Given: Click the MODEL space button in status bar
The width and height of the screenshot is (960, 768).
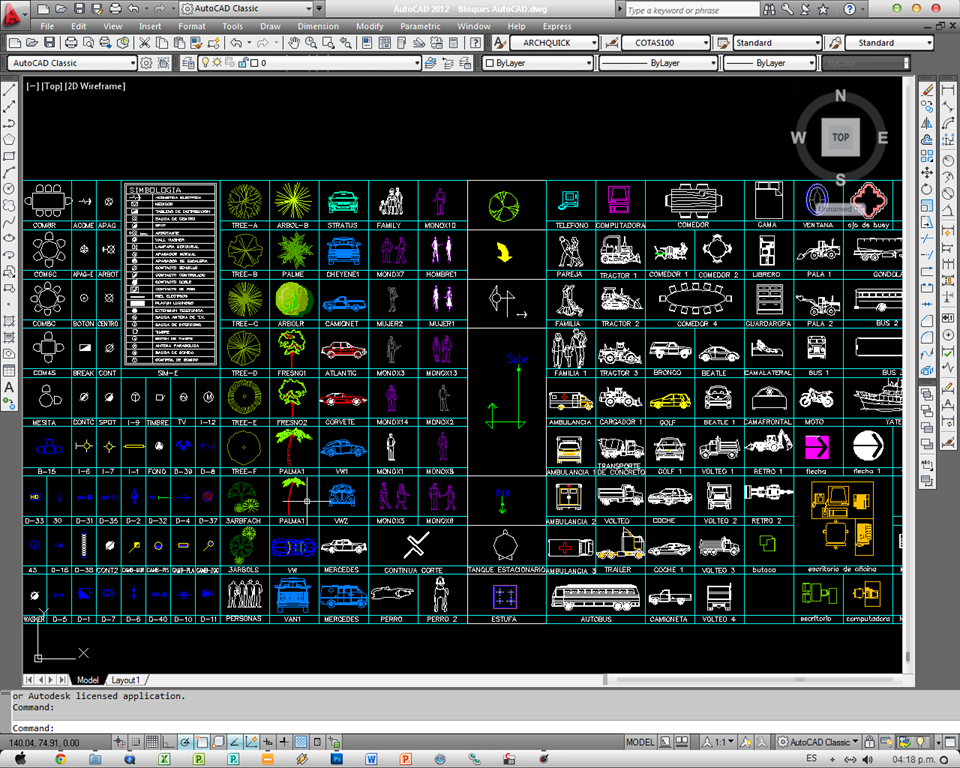Looking at the screenshot, I should pos(640,742).
